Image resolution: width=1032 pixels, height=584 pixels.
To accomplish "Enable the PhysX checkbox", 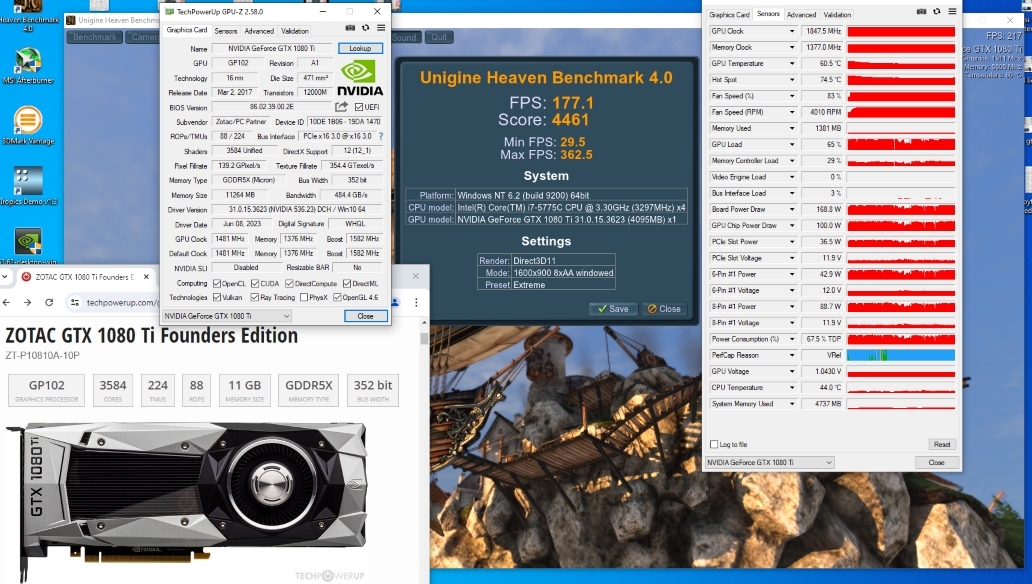I will point(303,298).
